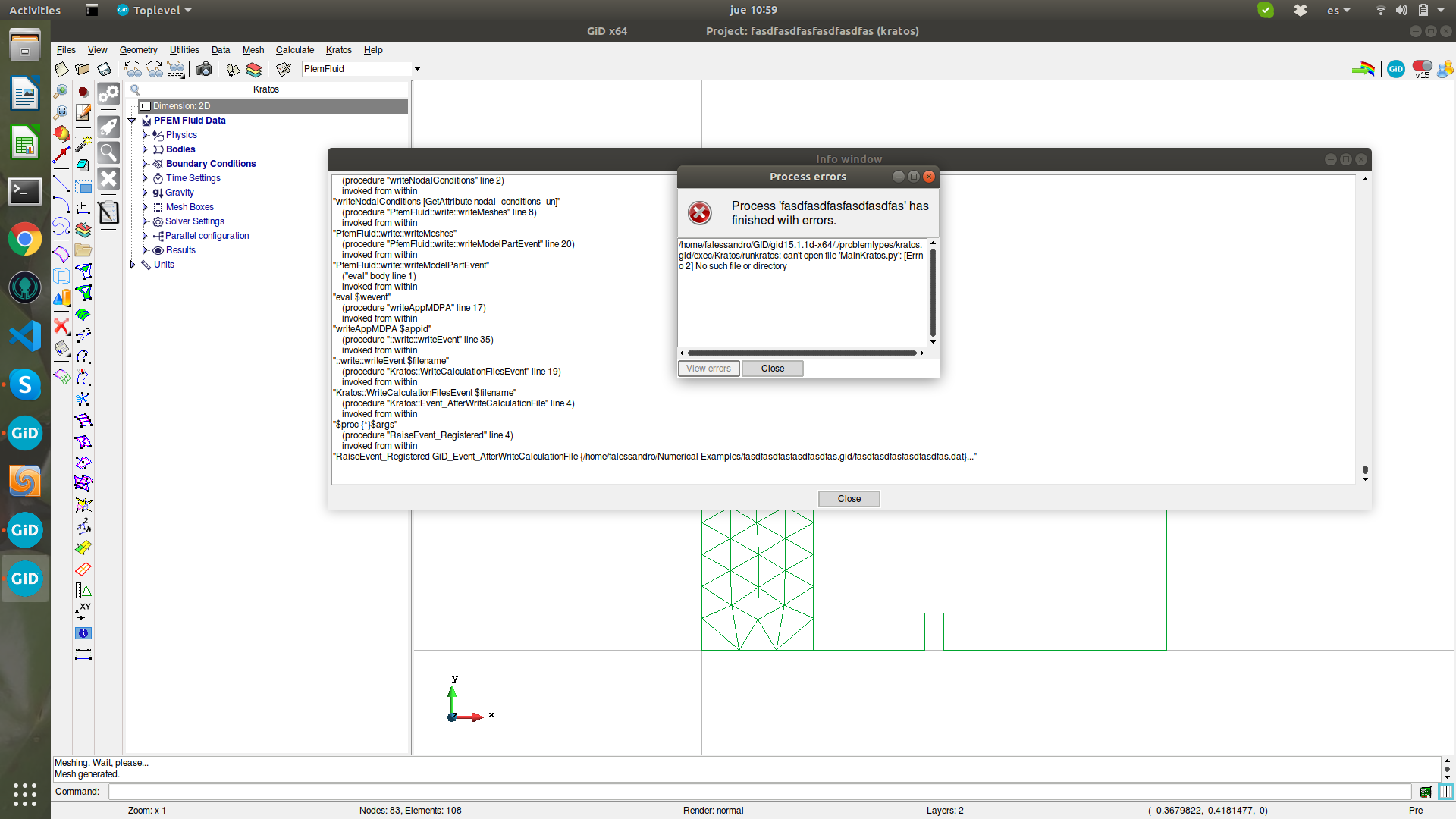Select the XY local axes tool
This screenshot has width=1456, height=819.
[83, 609]
